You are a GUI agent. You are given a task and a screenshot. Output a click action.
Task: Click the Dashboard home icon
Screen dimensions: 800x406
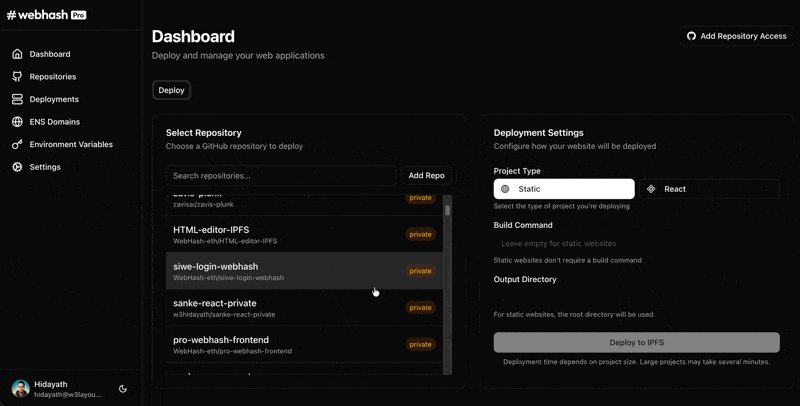17,54
